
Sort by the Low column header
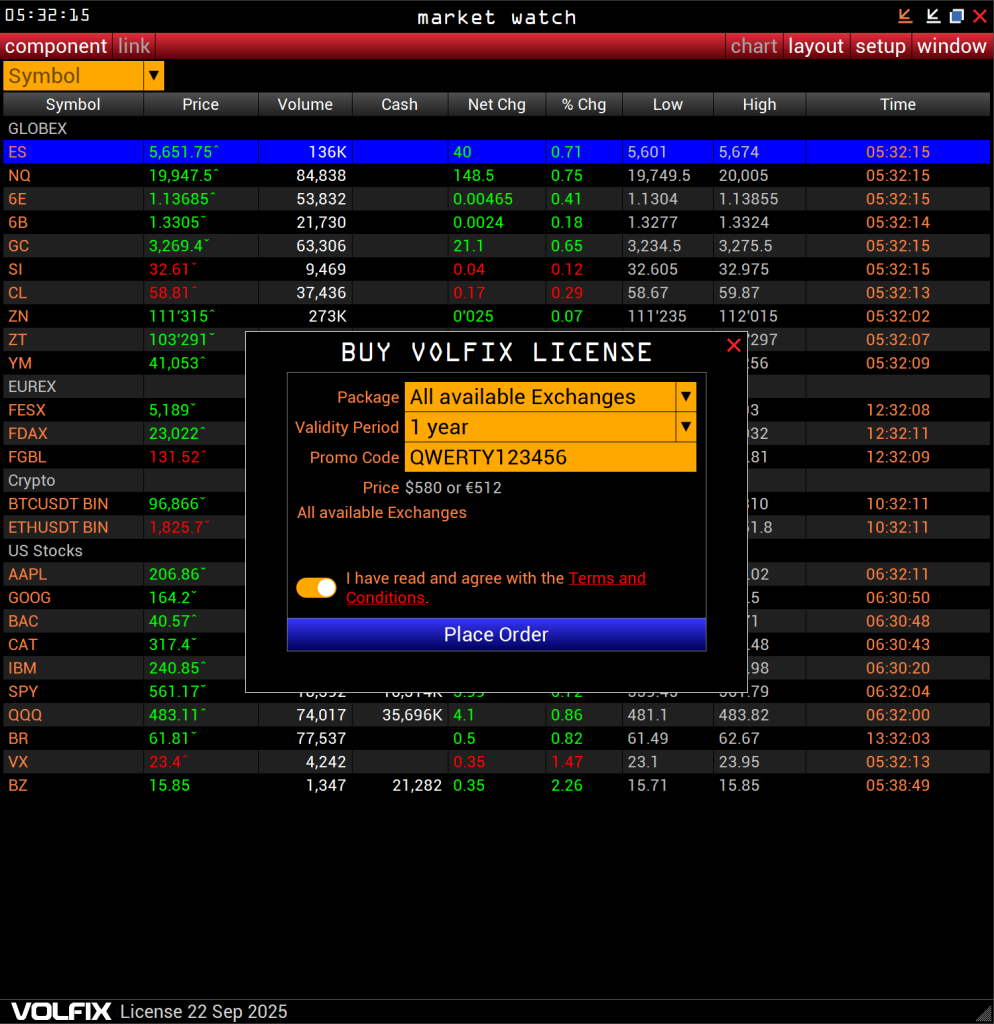point(667,104)
